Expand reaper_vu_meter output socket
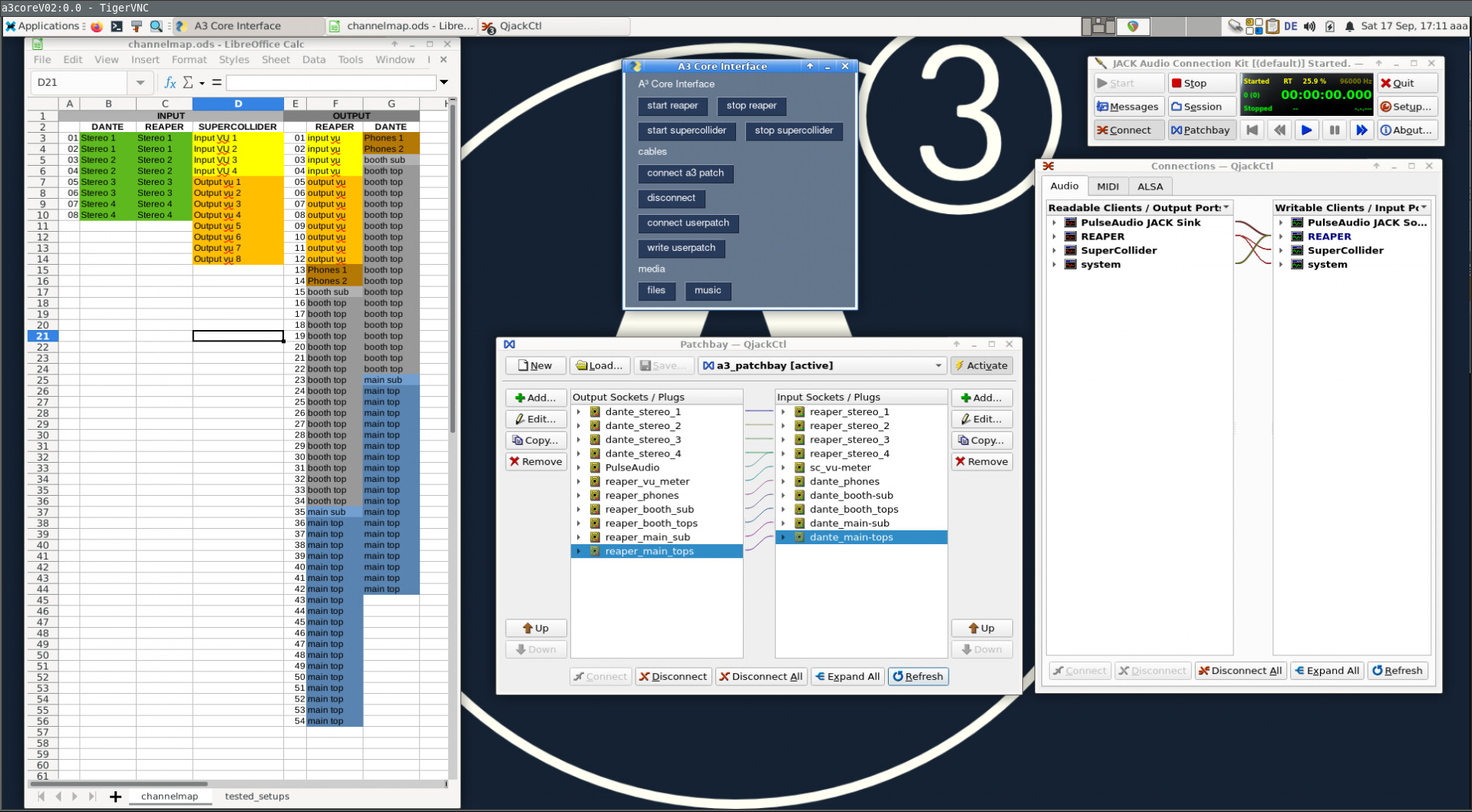Viewport: 1472px width, 812px height. click(579, 481)
